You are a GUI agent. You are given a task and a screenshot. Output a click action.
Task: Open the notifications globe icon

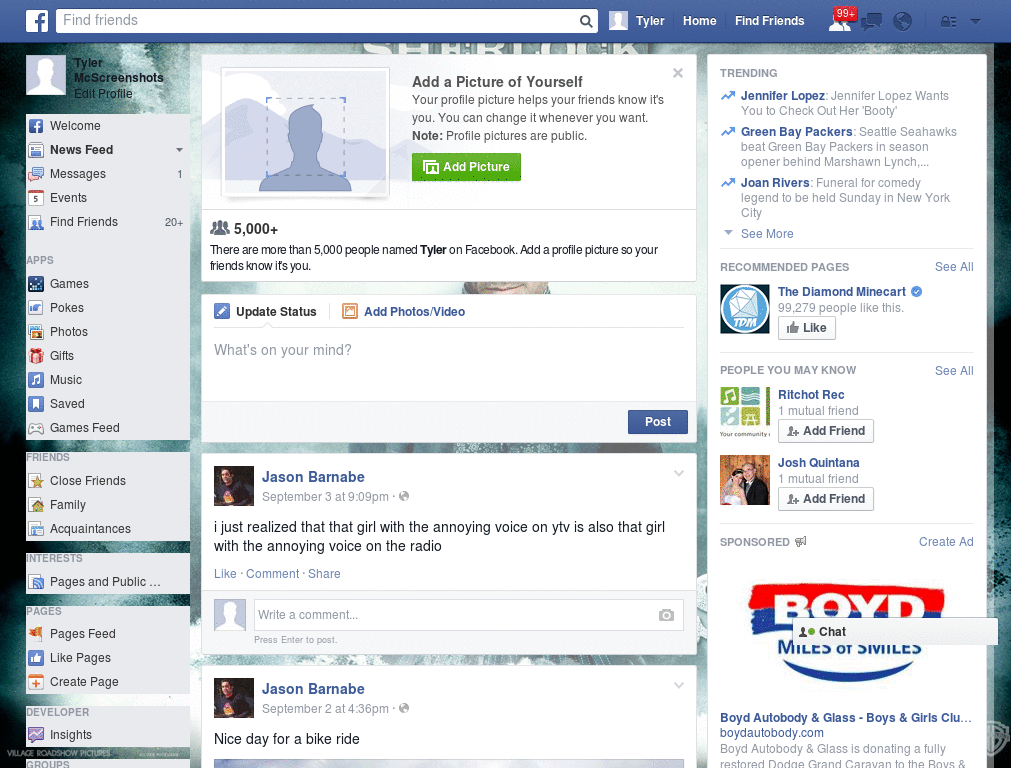pos(903,22)
